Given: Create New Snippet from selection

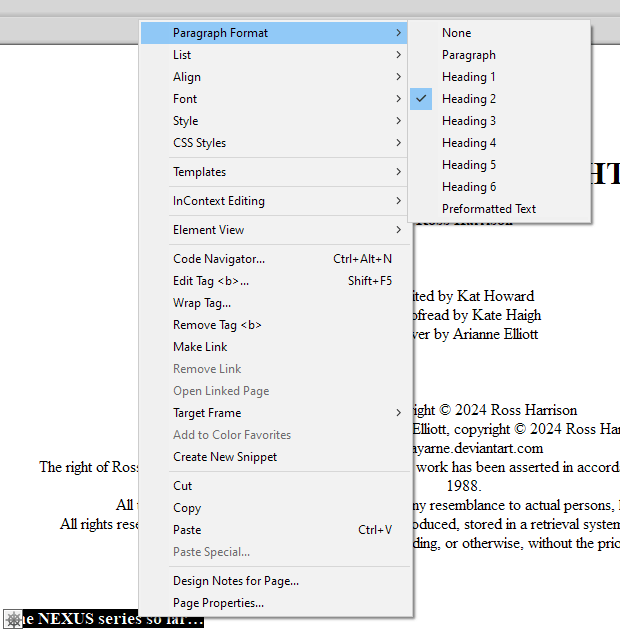Looking at the screenshot, I should coord(225,457).
